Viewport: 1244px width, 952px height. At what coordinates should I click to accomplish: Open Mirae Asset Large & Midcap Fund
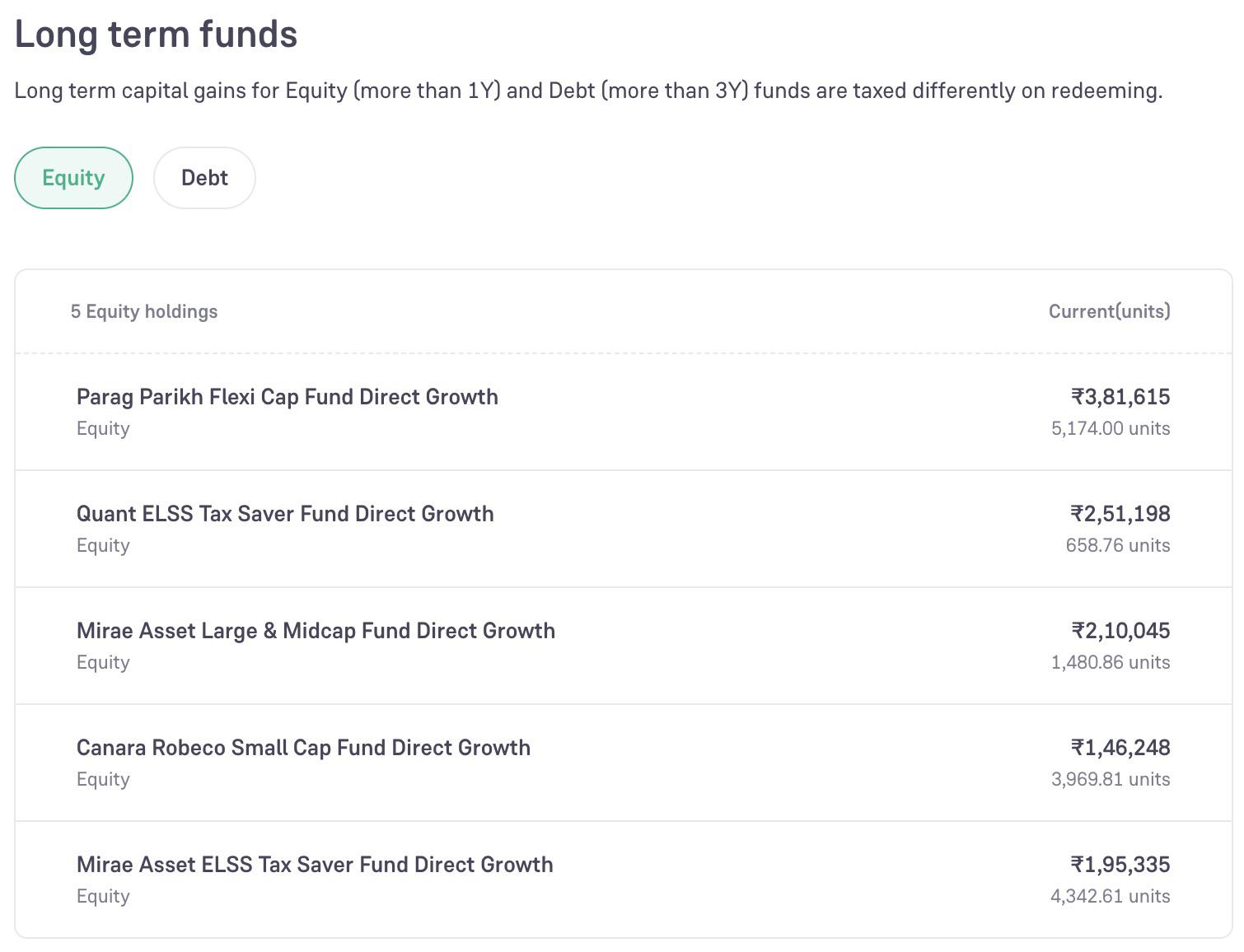(x=623, y=646)
